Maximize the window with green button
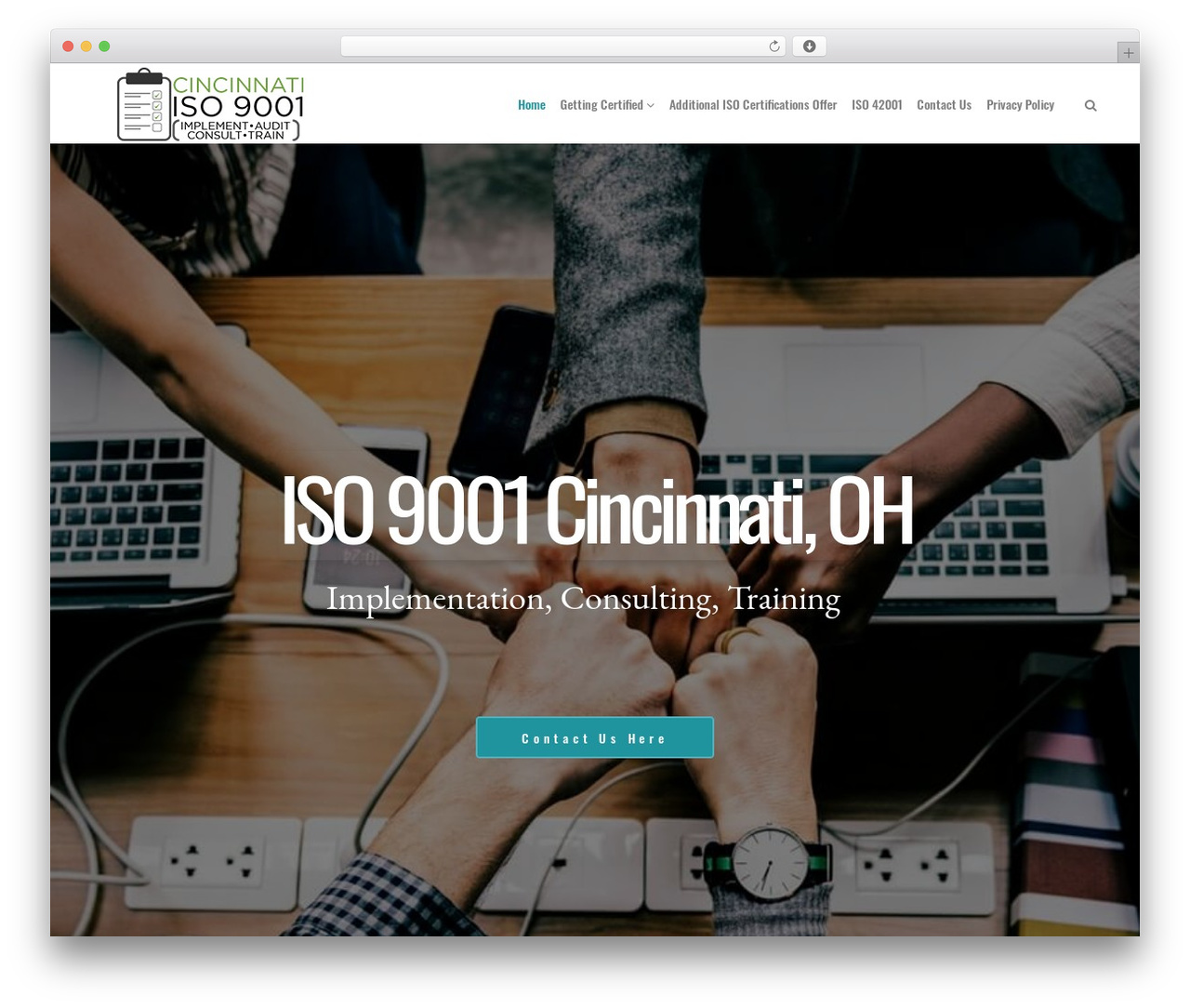The image size is (1190, 1008). point(104,46)
